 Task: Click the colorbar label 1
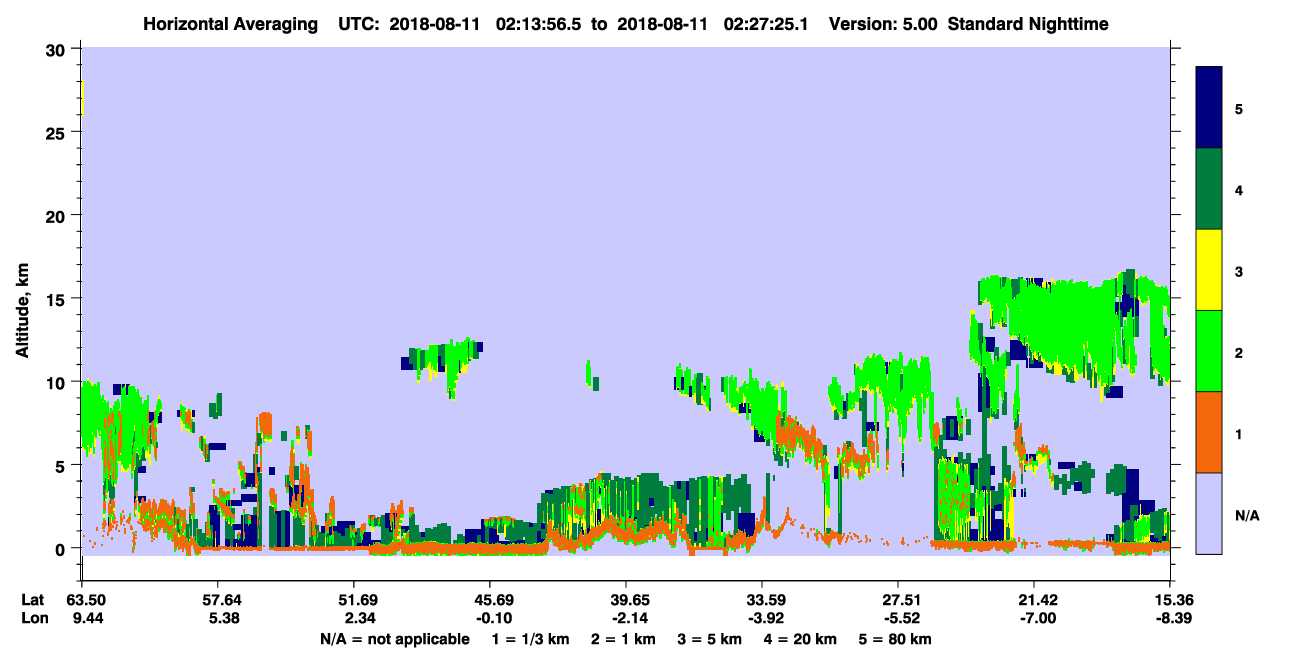click(1239, 433)
